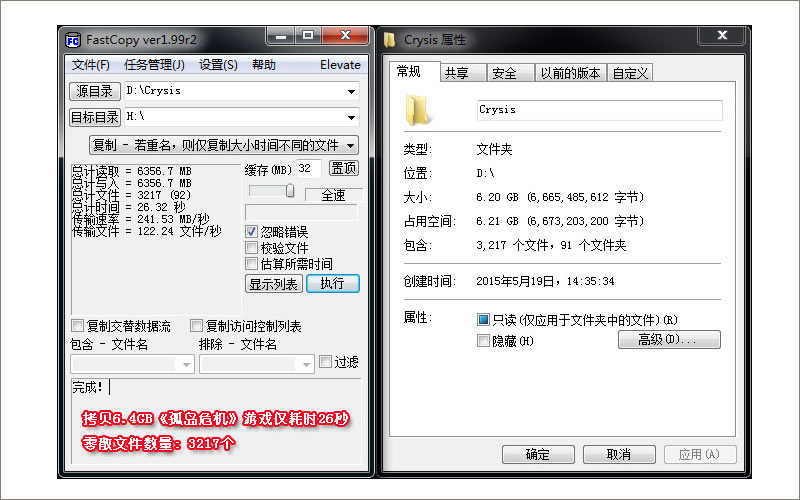
Task: Minimize the FastCopy window
Action: point(280,36)
